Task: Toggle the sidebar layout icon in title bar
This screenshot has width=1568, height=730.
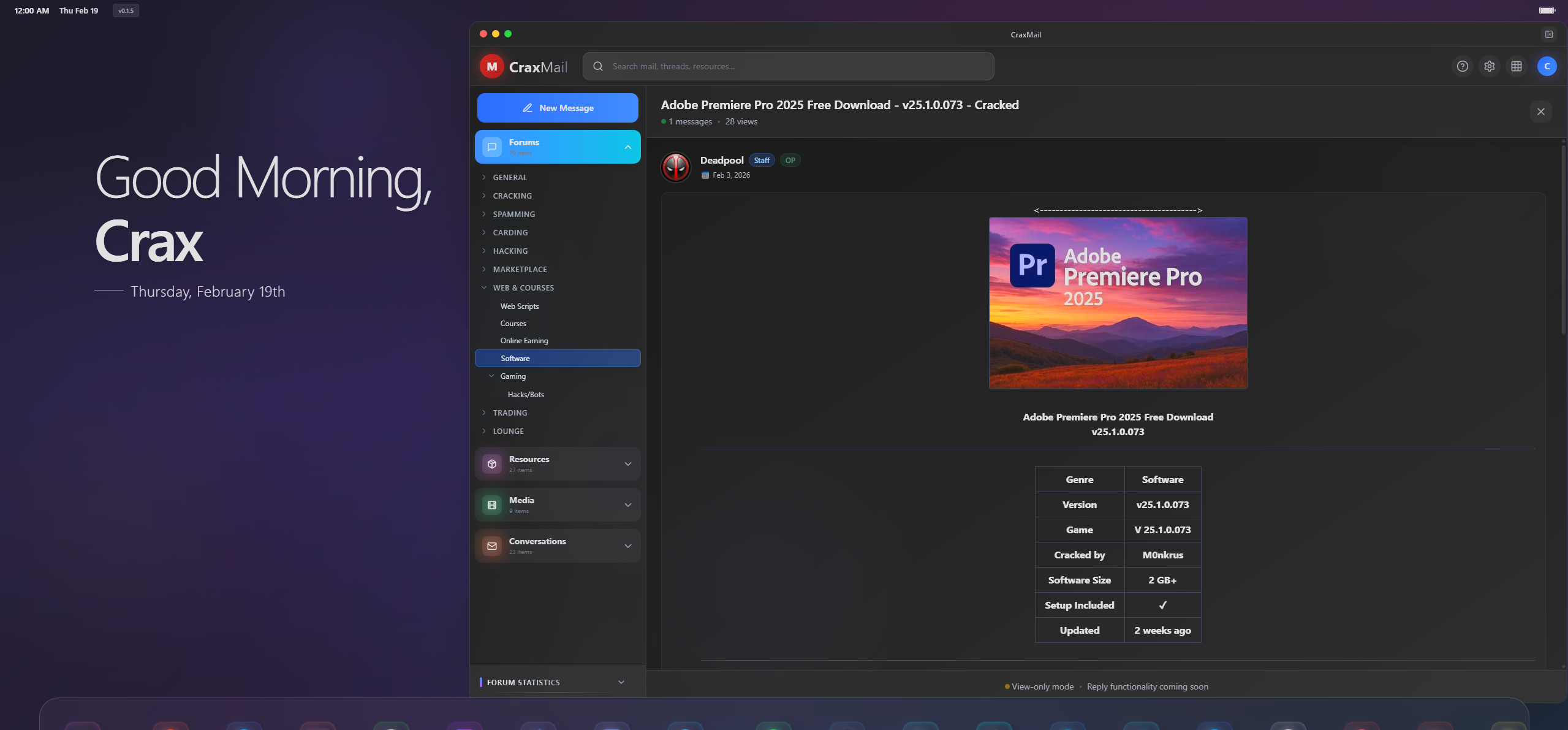Action: [1548, 34]
